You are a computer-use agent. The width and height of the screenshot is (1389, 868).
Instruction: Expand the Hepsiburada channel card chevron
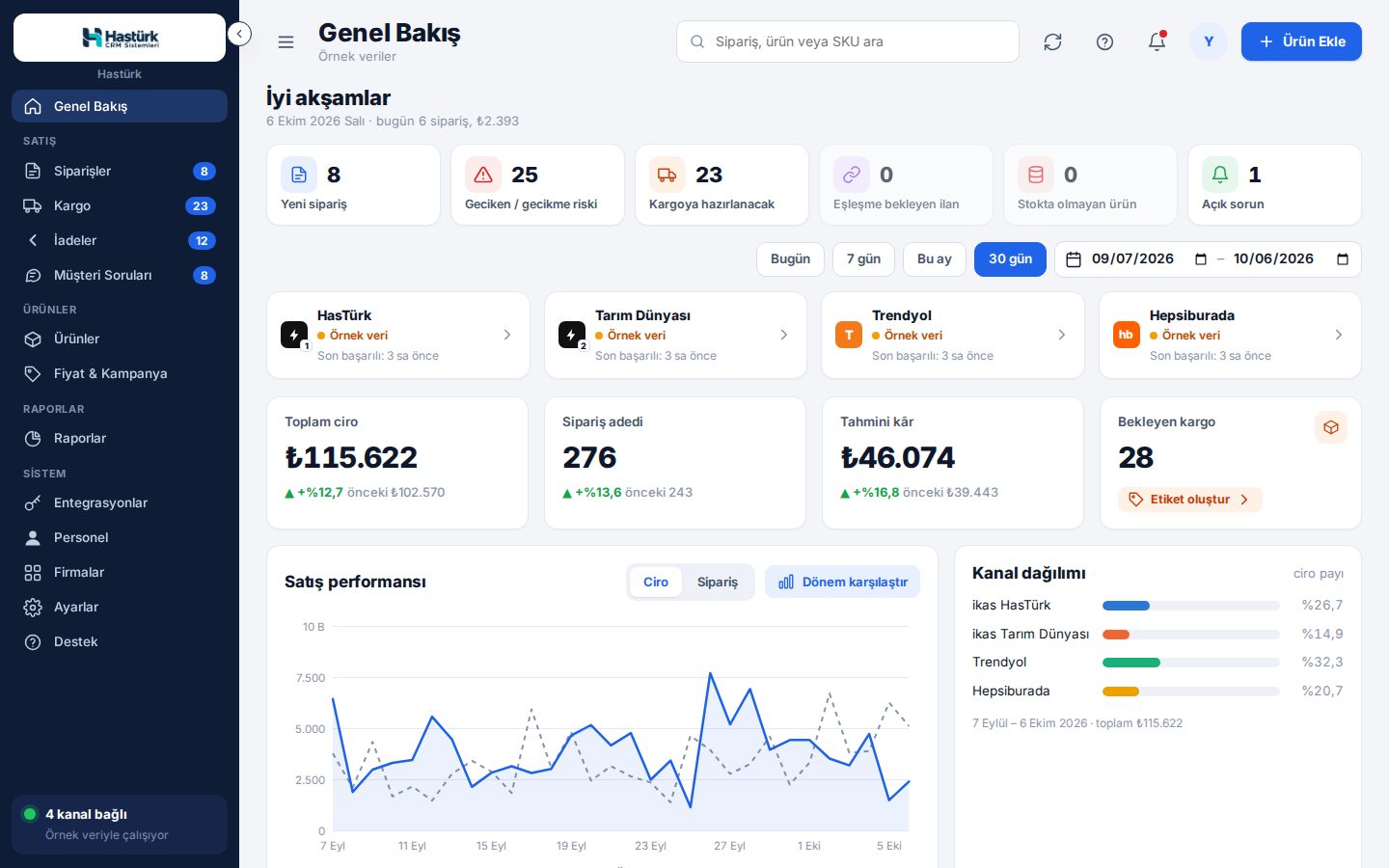(1338, 335)
